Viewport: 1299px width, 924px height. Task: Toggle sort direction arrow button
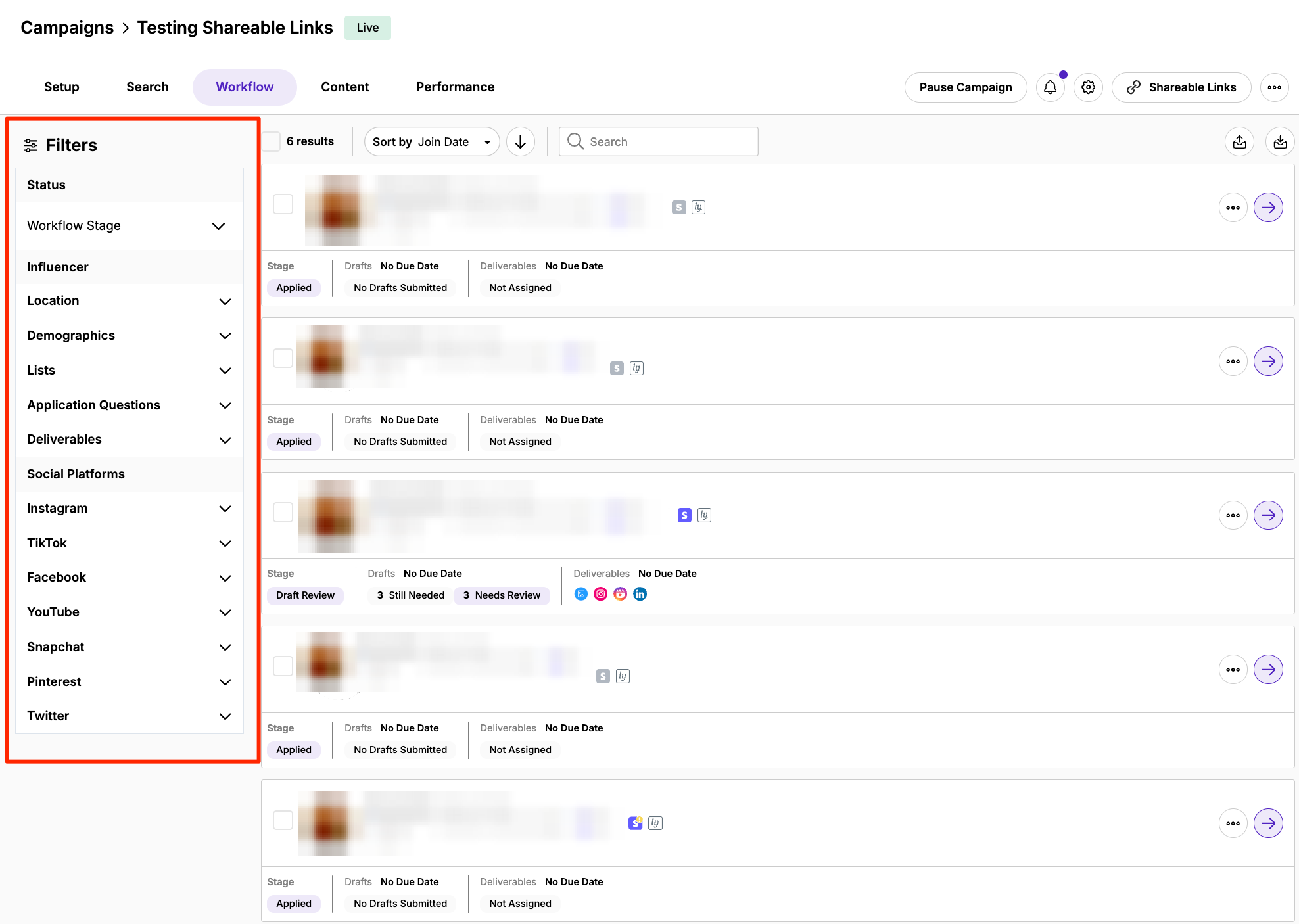520,142
